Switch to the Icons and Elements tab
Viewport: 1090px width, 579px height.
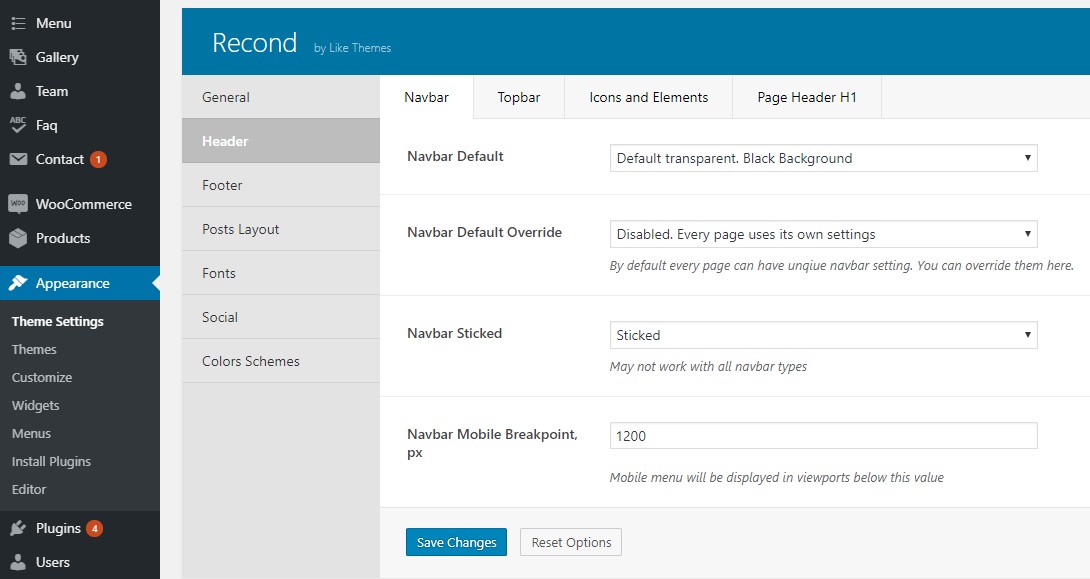[x=649, y=97]
